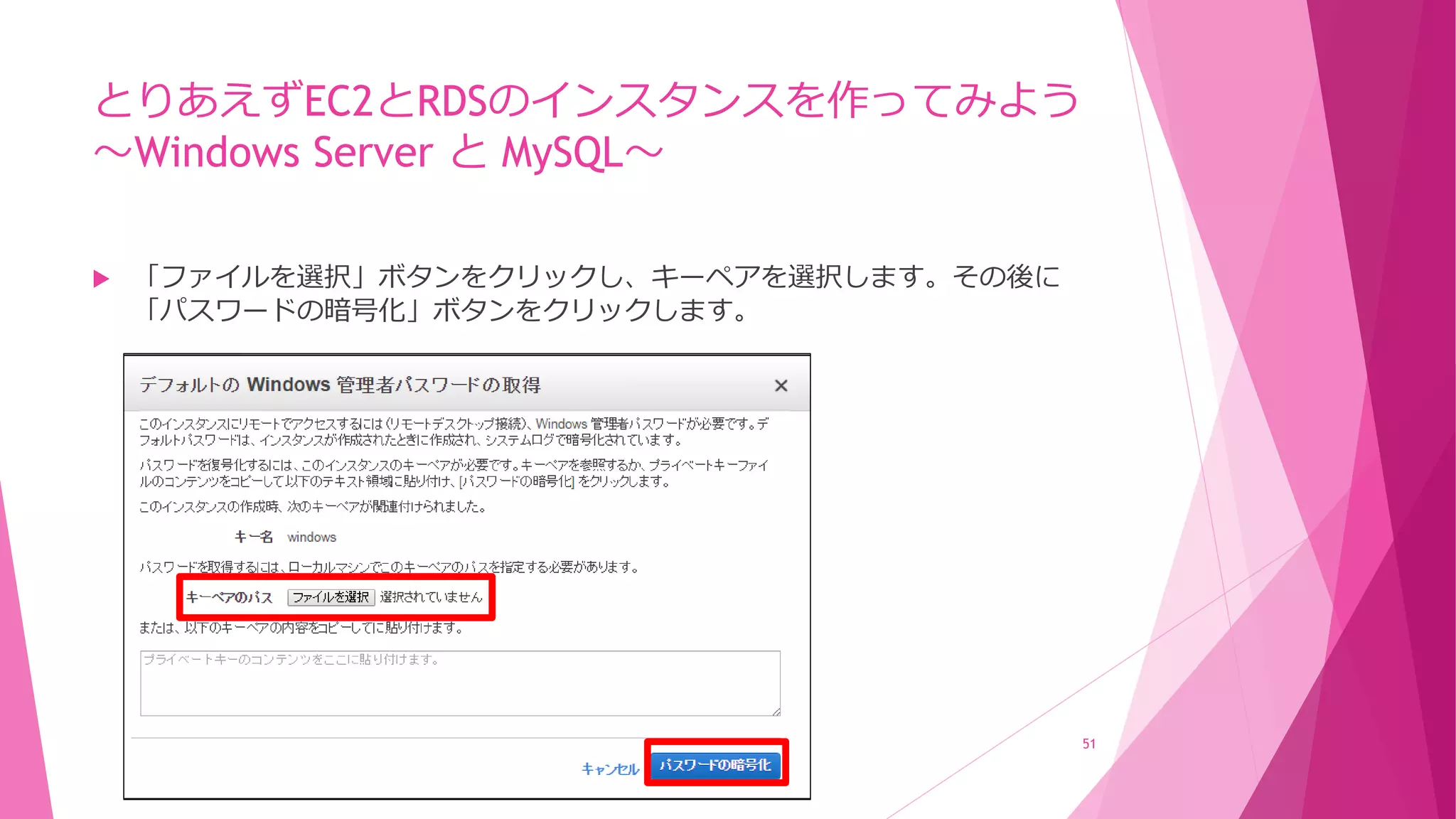Click the ファイルを選択 button
The width and height of the screenshot is (1456, 819).
click(331, 597)
